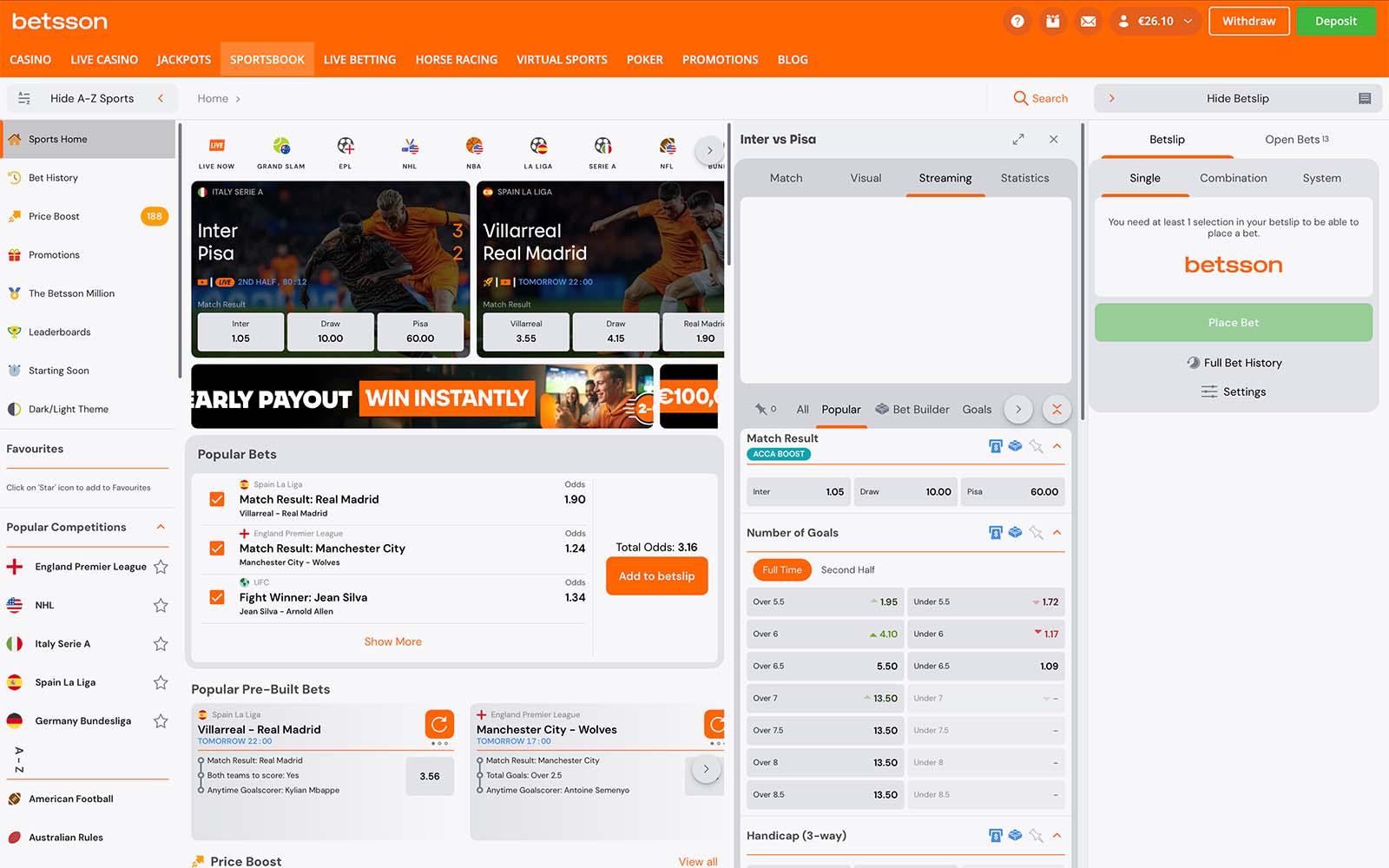Click the red X beside the market filters
This screenshot has height=868, width=1389.
point(1057,409)
